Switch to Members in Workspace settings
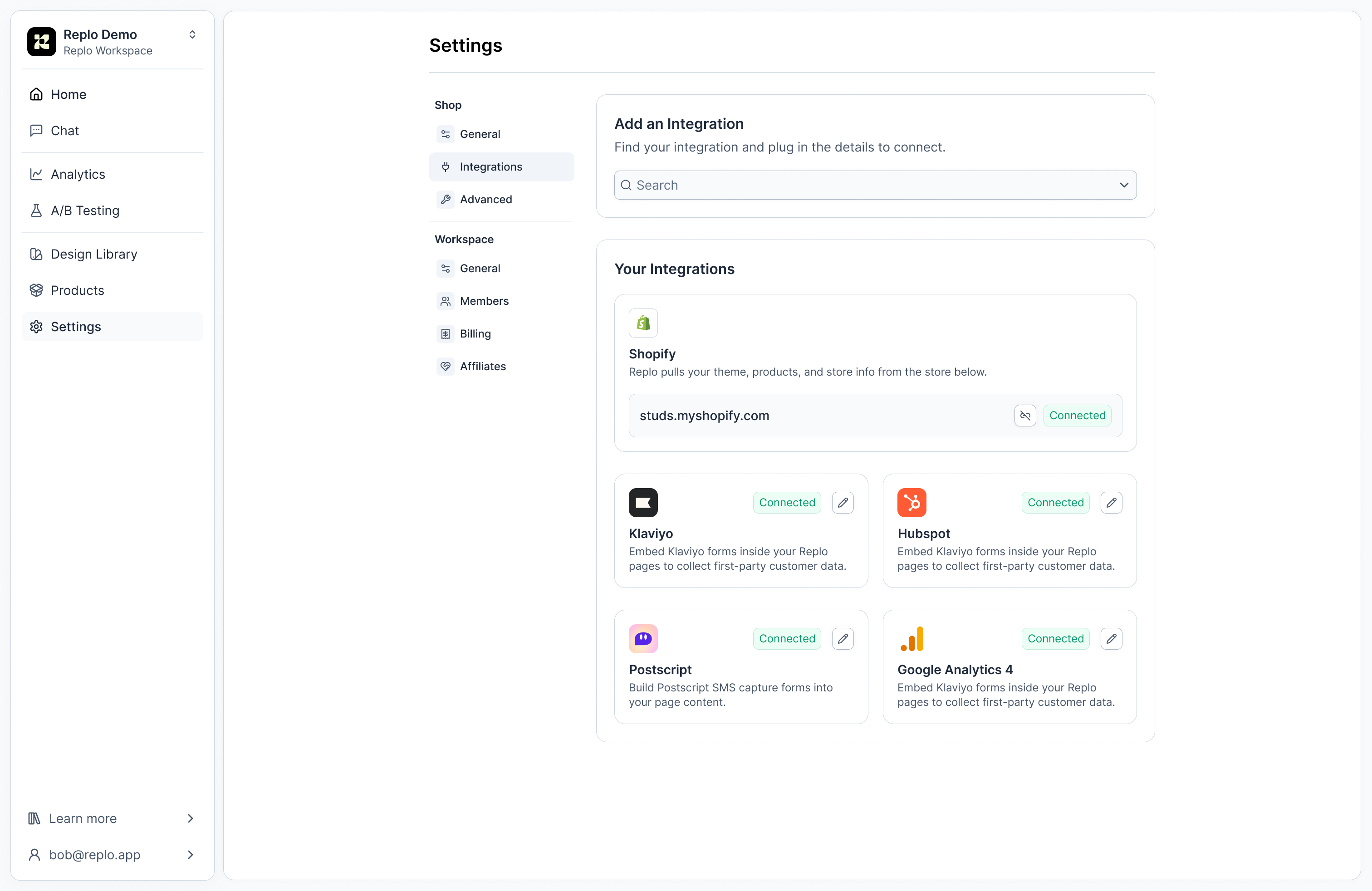1372x891 pixels. click(x=484, y=300)
